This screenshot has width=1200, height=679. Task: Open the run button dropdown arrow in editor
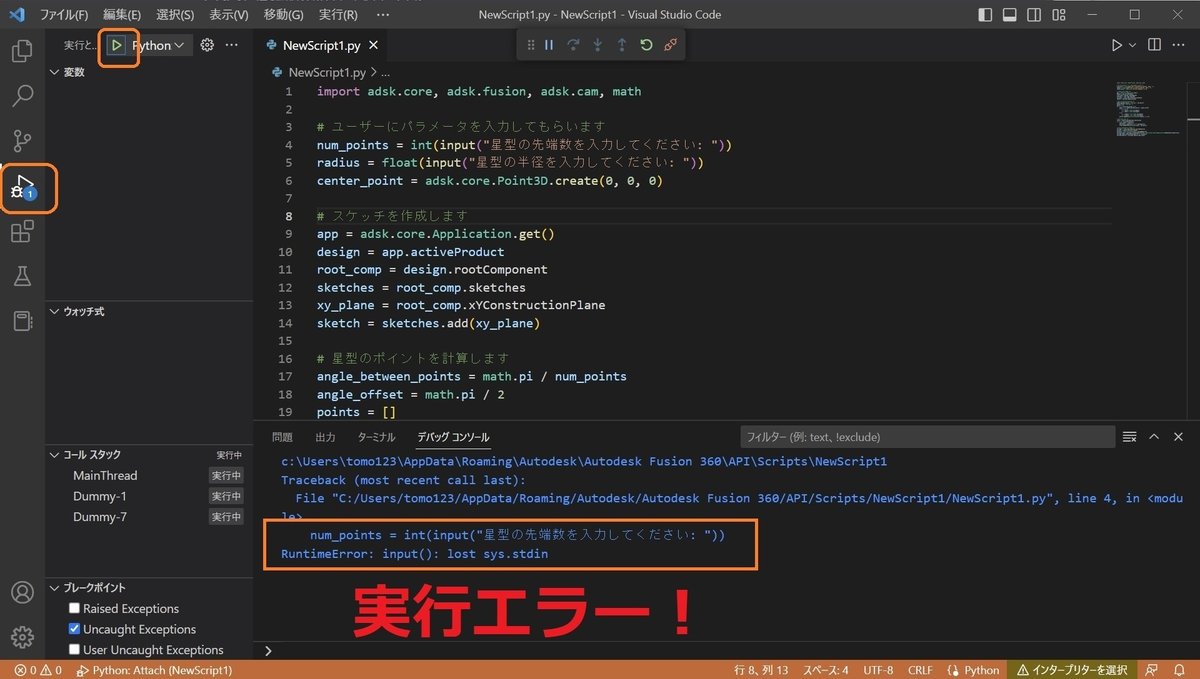point(1133,45)
